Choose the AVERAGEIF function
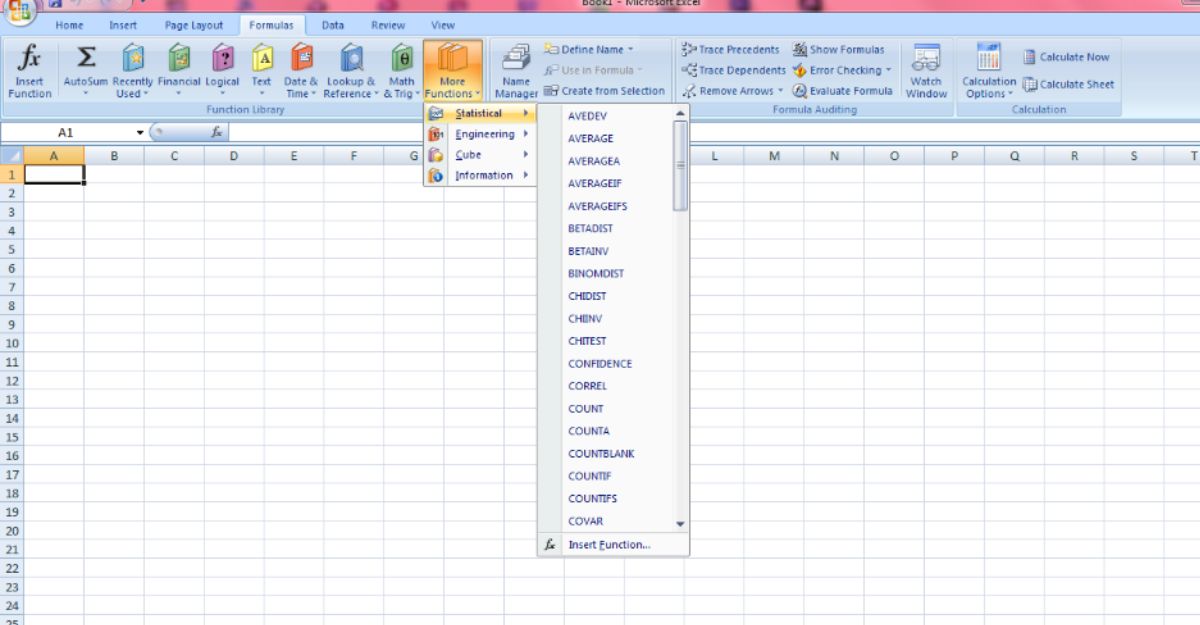The image size is (1200, 625). (x=592, y=183)
